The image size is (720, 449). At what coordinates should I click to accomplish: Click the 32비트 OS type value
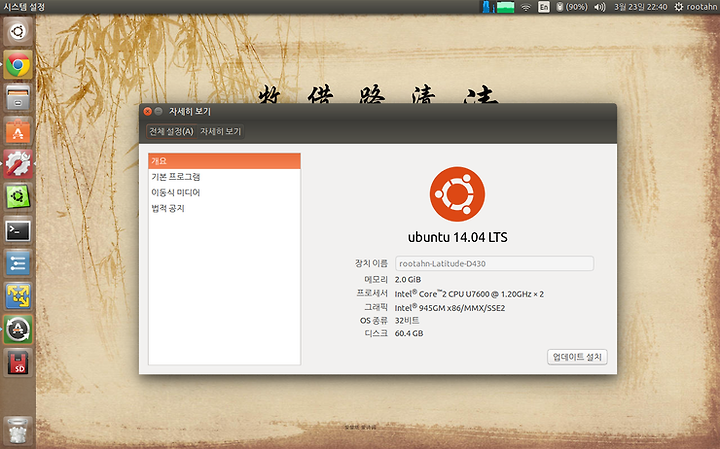point(407,320)
